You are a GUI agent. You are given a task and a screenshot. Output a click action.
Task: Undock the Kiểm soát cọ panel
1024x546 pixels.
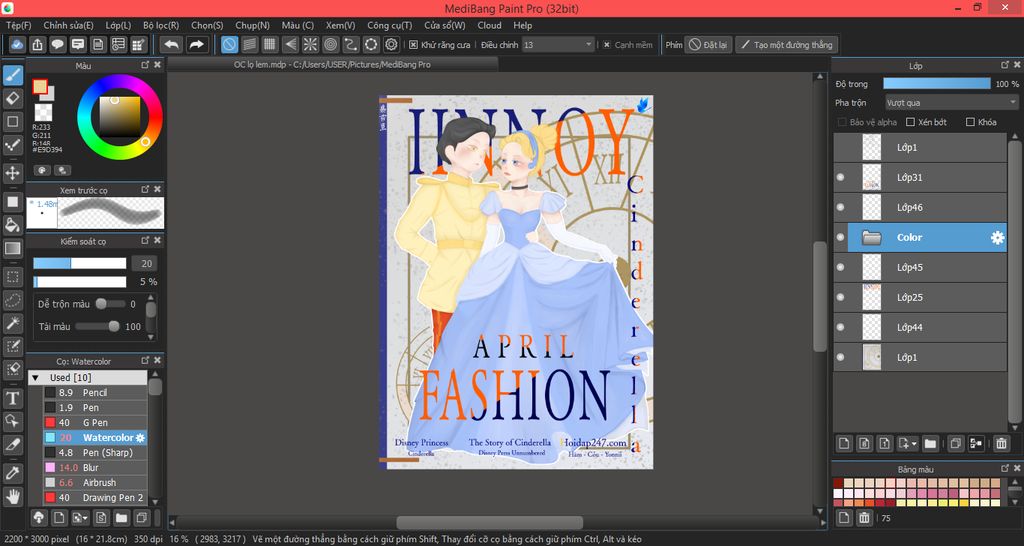click(x=146, y=241)
